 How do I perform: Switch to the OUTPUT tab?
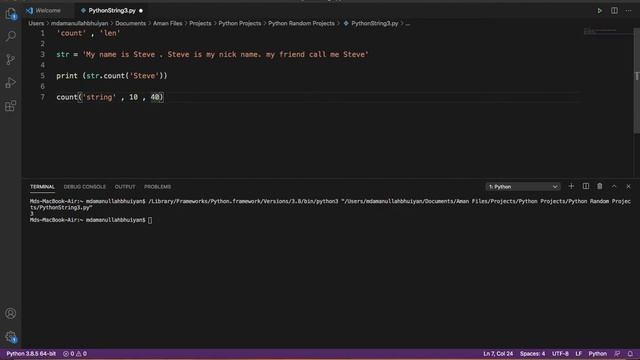click(125, 187)
